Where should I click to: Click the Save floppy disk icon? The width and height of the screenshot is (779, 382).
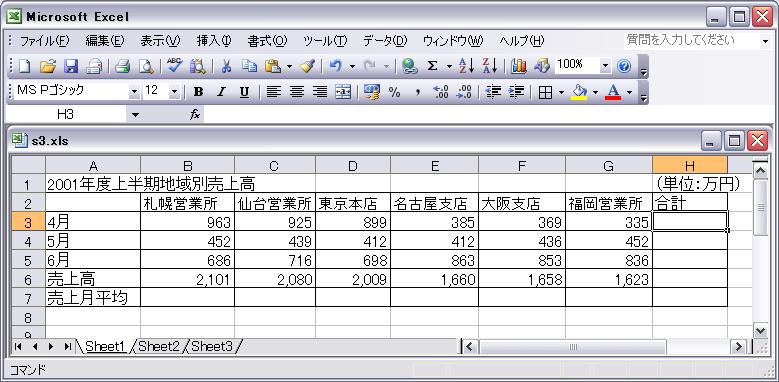[x=71, y=66]
